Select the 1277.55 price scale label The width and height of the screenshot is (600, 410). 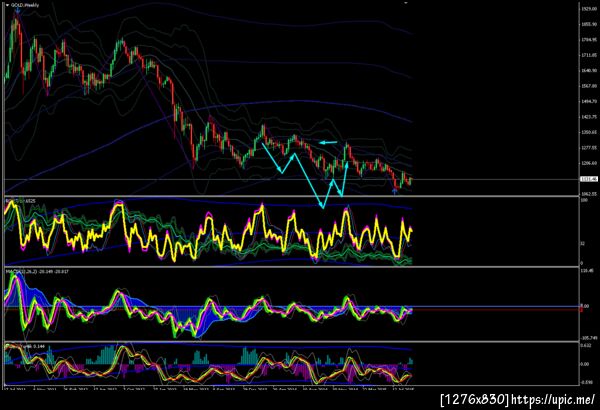(x=589, y=148)
